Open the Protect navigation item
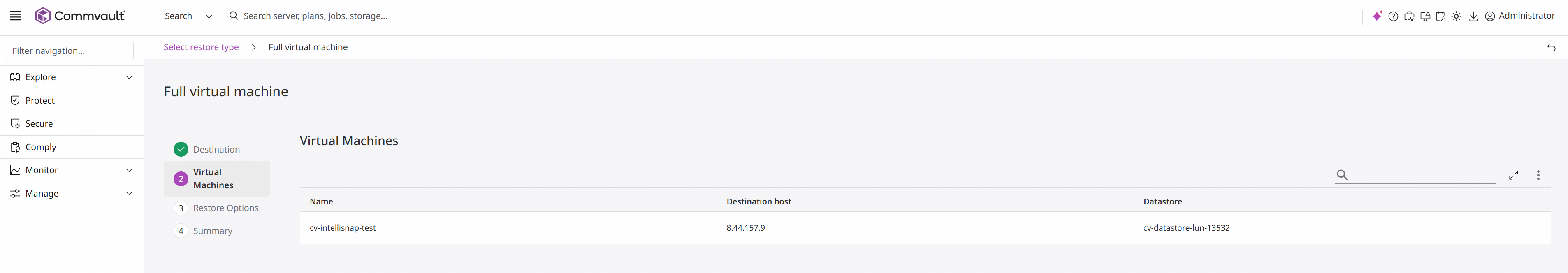The image size is (1568, 273). pos(72,100)
